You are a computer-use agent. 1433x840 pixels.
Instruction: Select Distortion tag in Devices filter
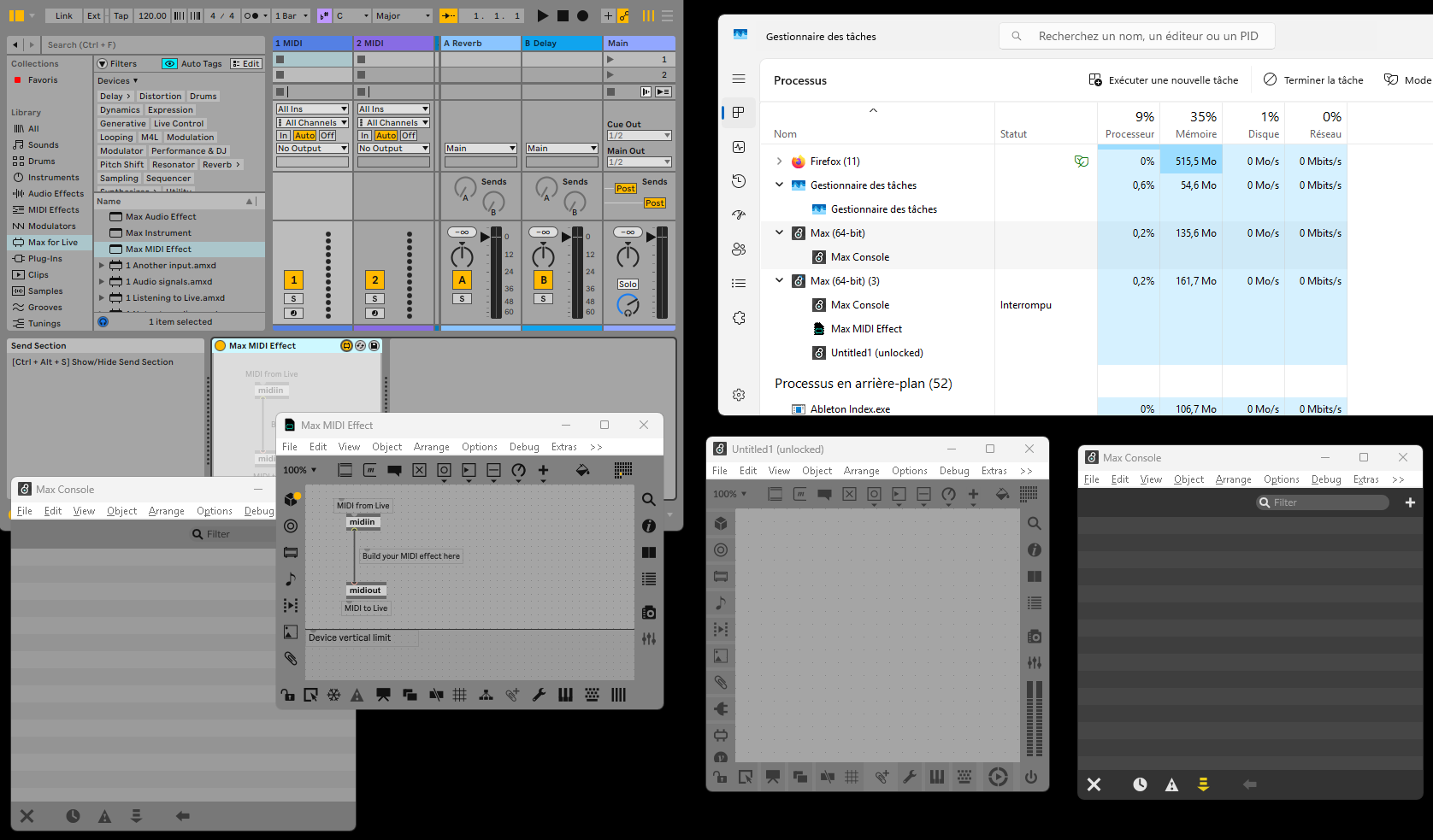[x=160, y=96]
